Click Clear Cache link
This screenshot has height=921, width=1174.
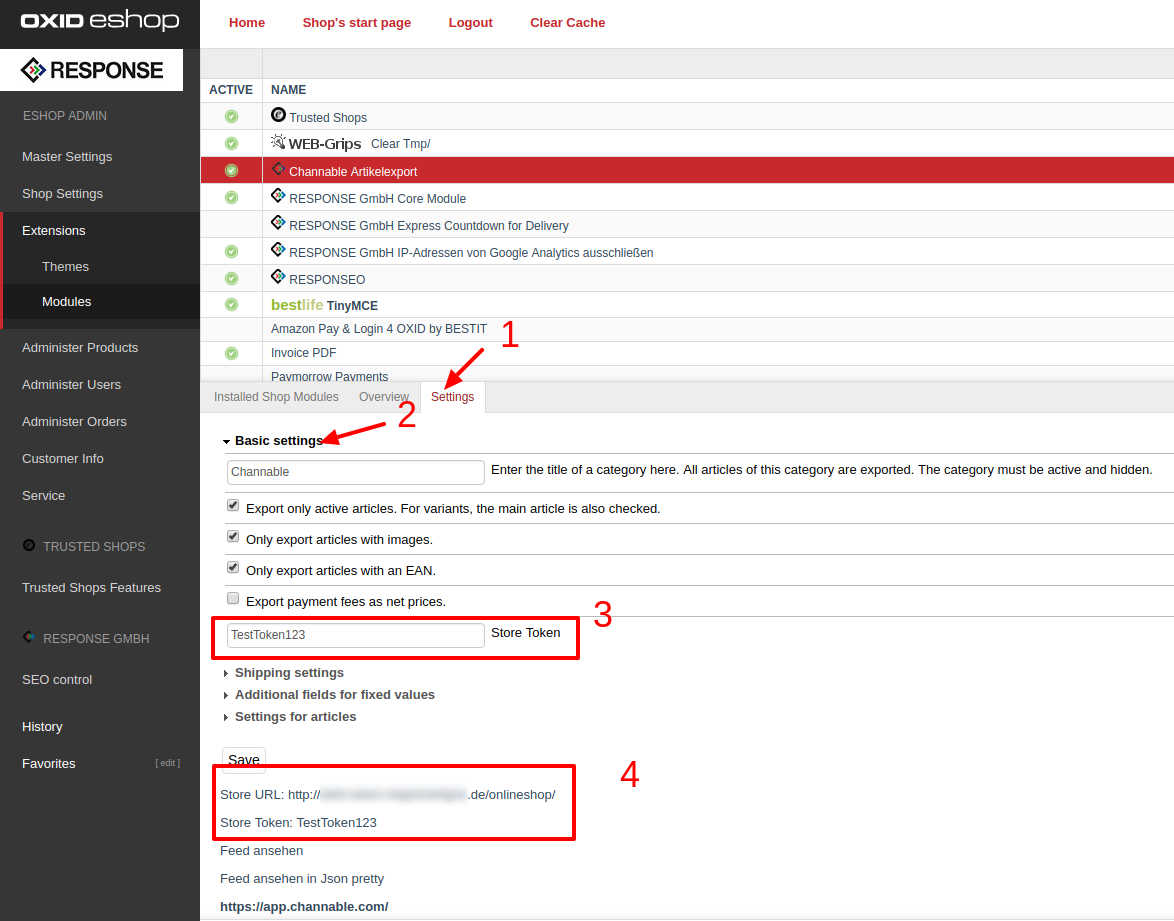(568, 22)
